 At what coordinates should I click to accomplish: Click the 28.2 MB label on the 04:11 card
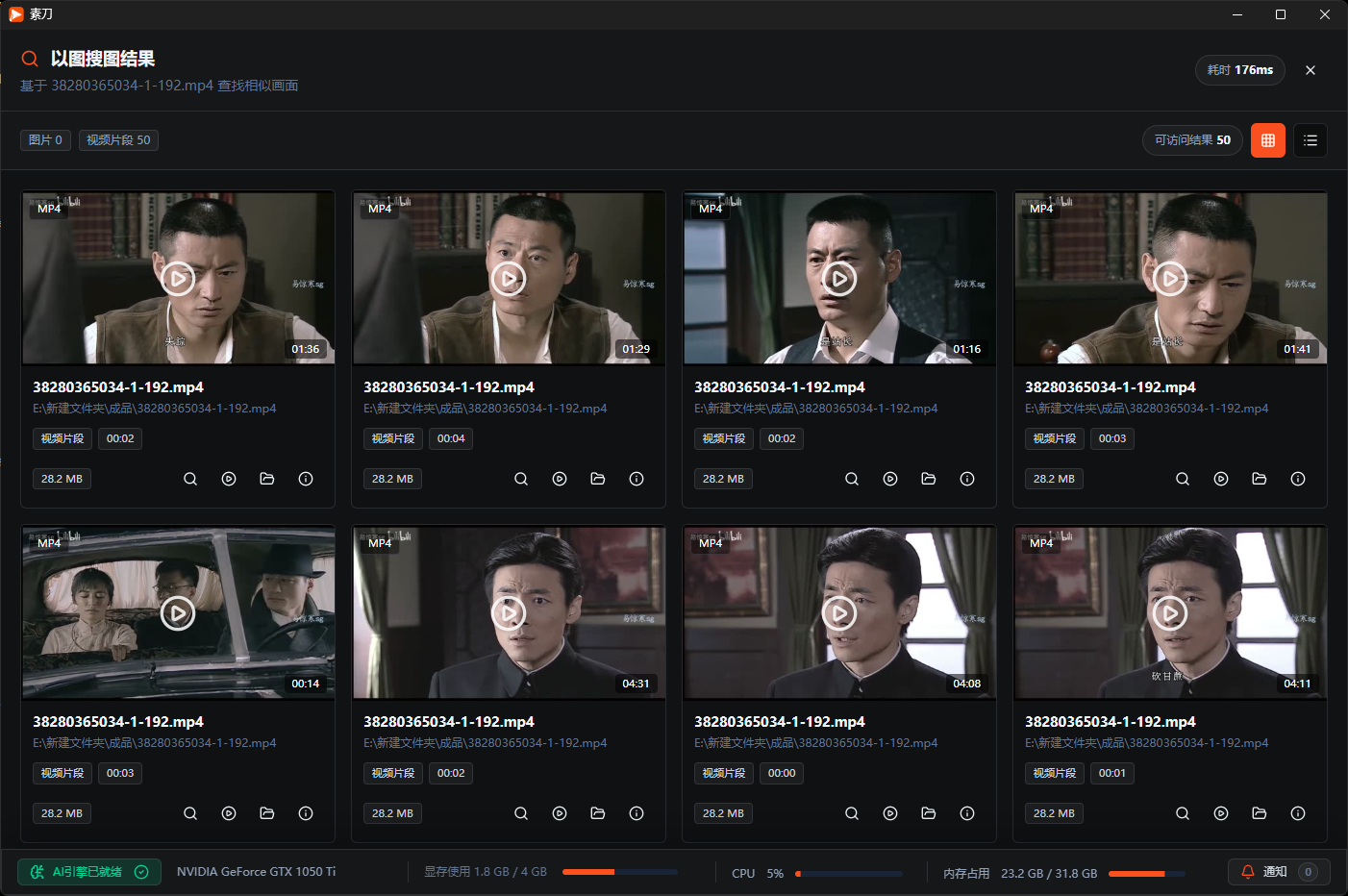coord(1054,813)
